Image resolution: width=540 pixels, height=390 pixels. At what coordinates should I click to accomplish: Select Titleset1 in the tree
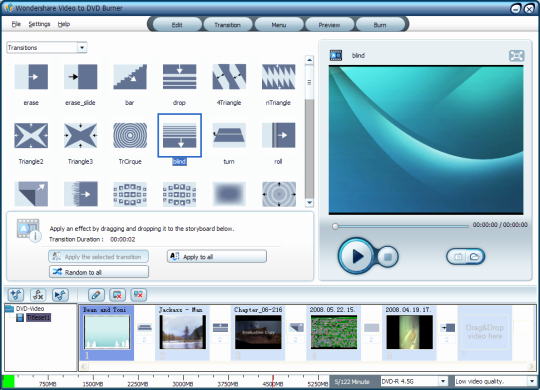click(x=39, y=317)
